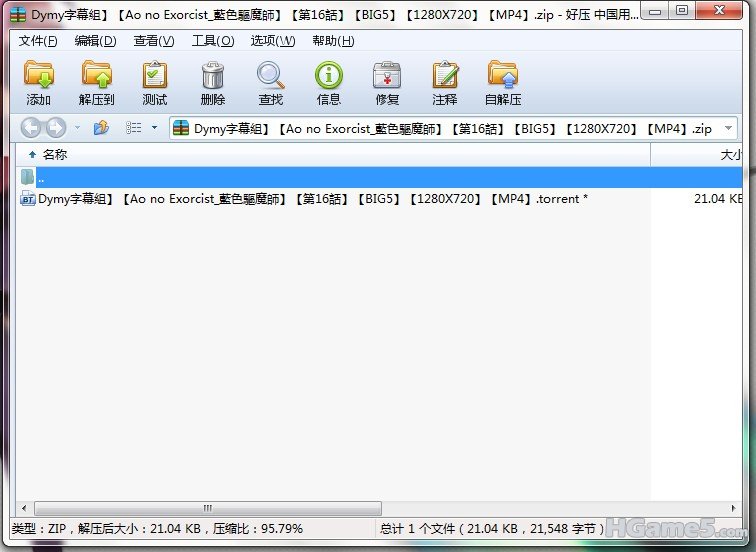Open the address path dropdown
The image size is (756, 552).
[726, 128]
